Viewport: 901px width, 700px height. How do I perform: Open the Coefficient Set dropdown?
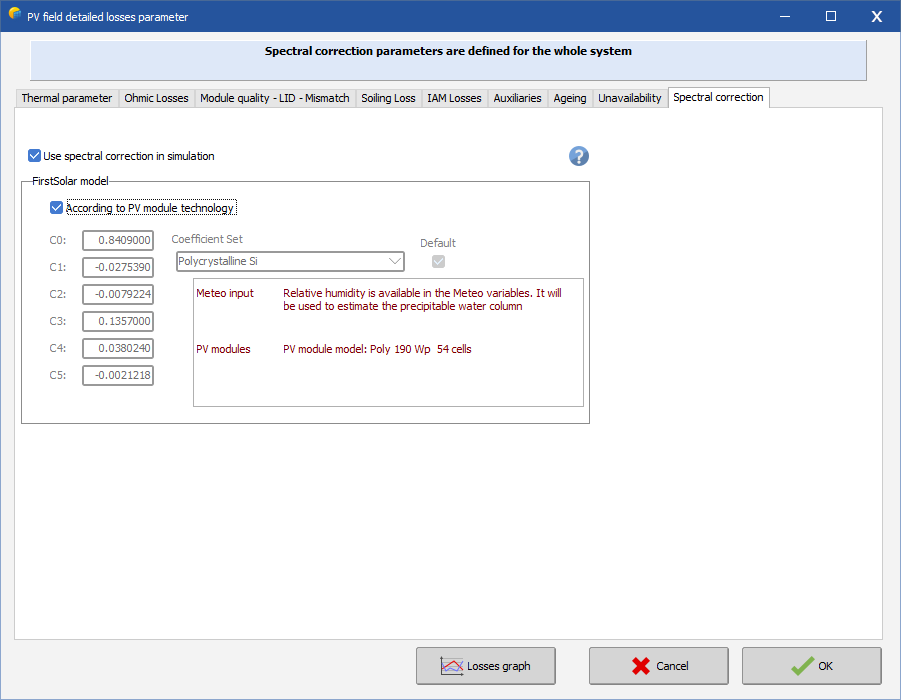click(x=290, y=261)
